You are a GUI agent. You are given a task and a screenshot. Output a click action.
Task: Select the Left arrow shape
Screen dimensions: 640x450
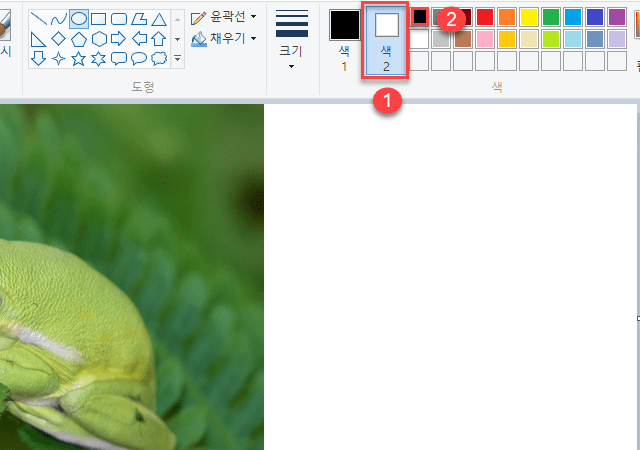[139, 39]
